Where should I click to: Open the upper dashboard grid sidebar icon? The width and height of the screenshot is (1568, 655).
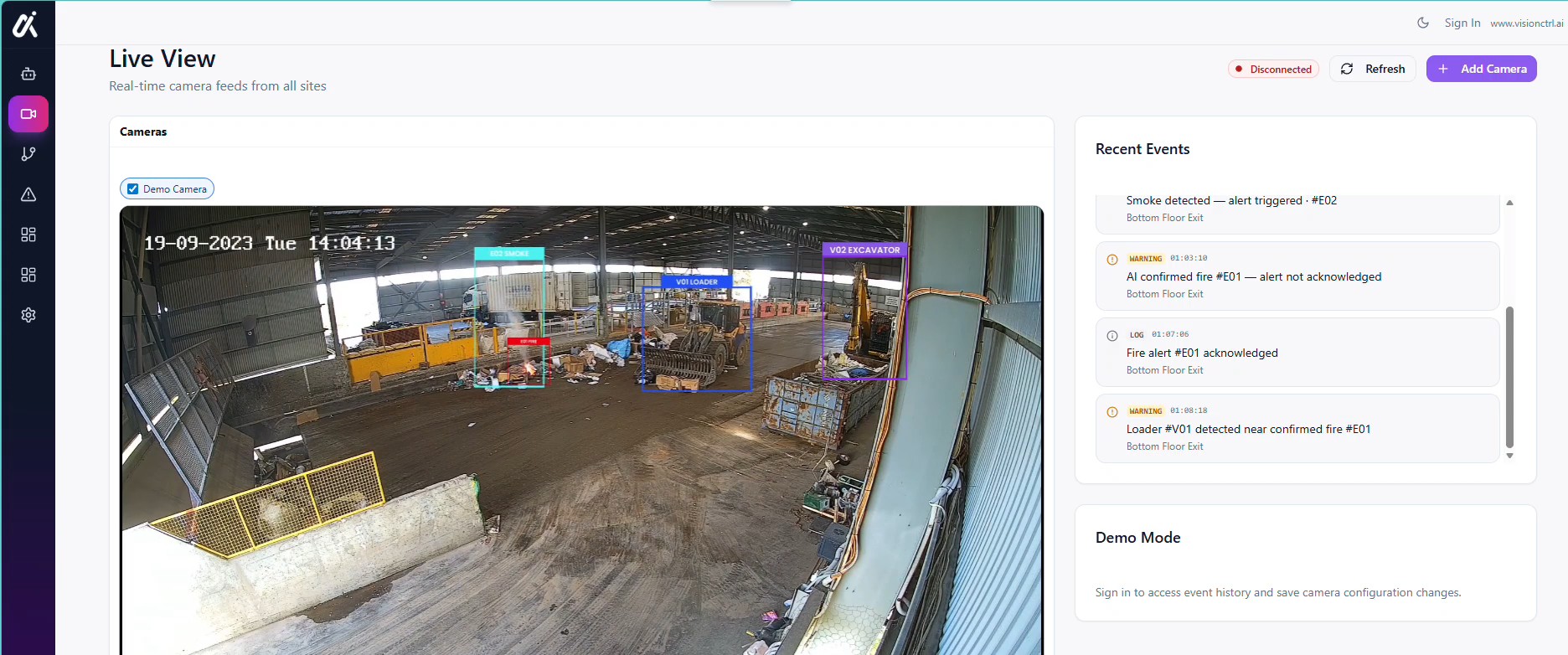28,235
